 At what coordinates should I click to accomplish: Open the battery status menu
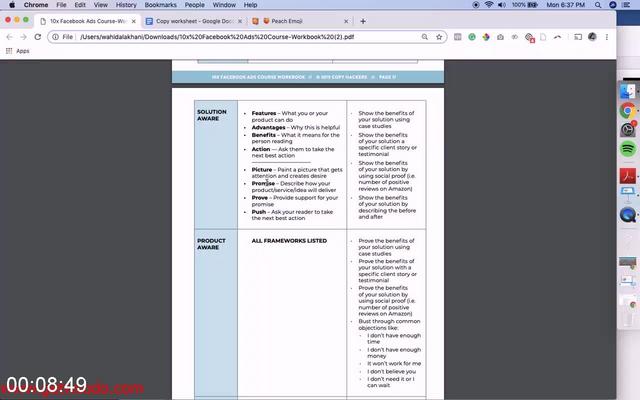click(x=525, y=5)
